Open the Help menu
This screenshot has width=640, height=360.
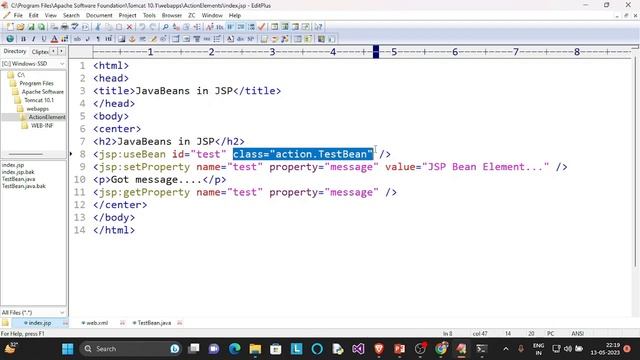click(x=235, y=16)
